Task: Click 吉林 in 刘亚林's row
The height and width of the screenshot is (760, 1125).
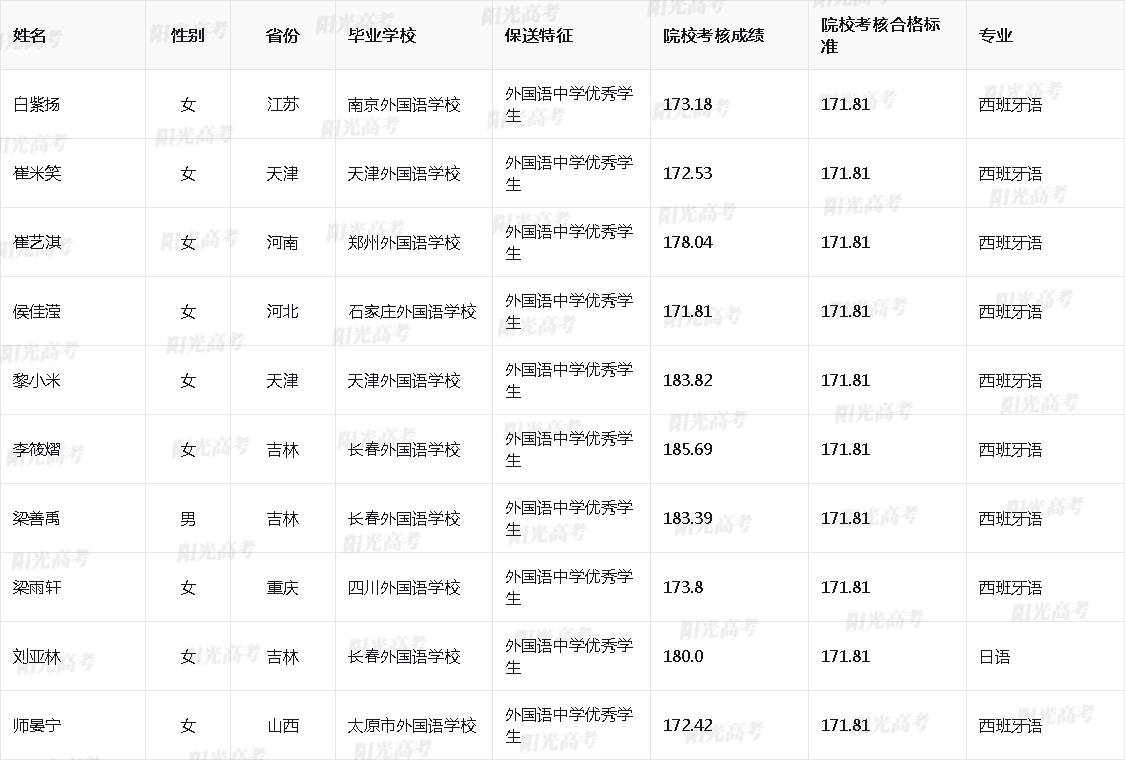Action: (283, 657)
